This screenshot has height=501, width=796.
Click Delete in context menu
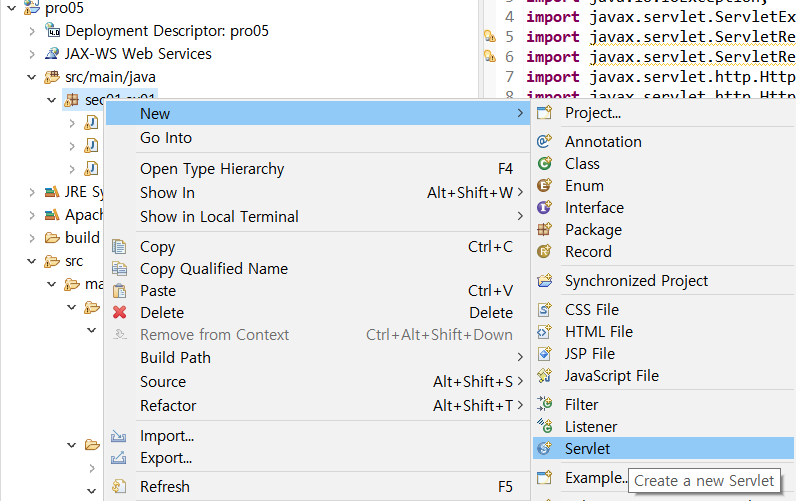tap(318, 312)
